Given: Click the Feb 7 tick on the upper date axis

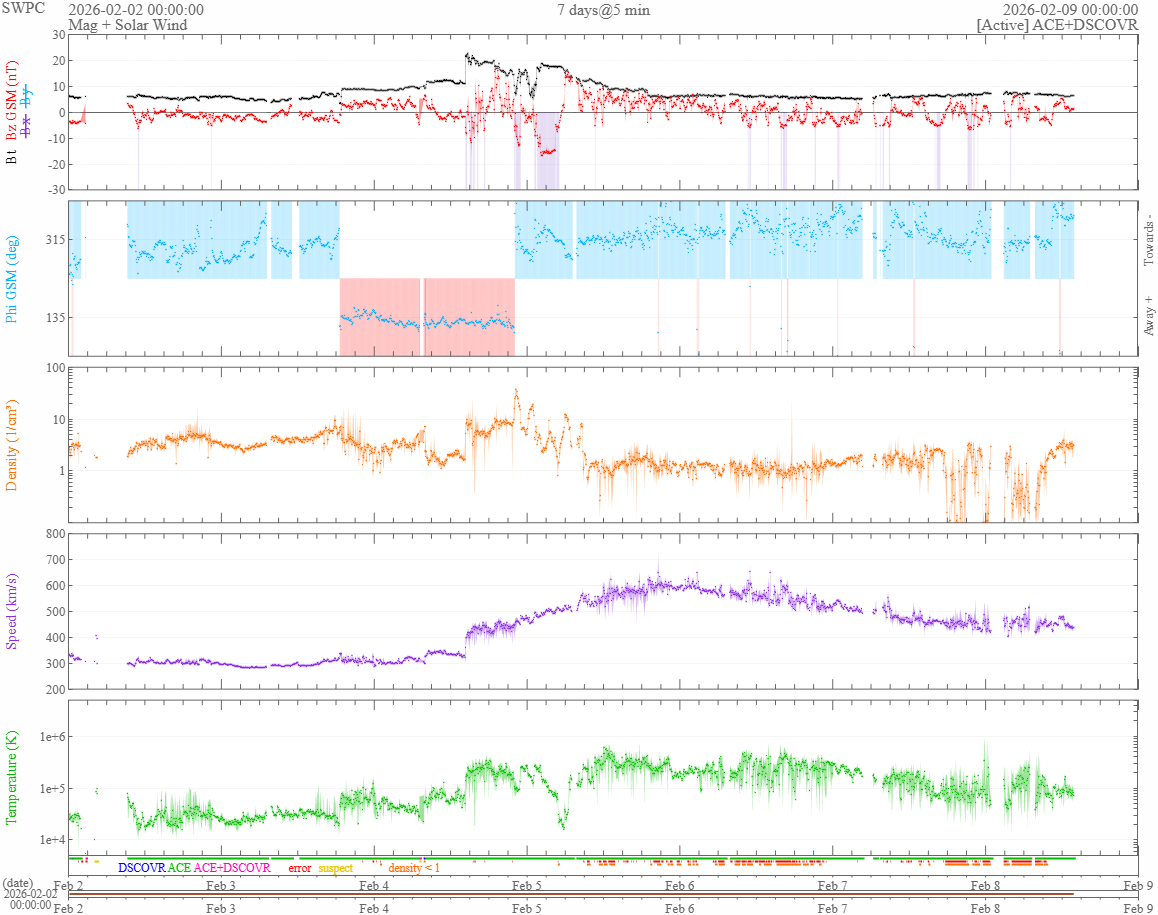Looking at the screenshot, I should point(832,885).
